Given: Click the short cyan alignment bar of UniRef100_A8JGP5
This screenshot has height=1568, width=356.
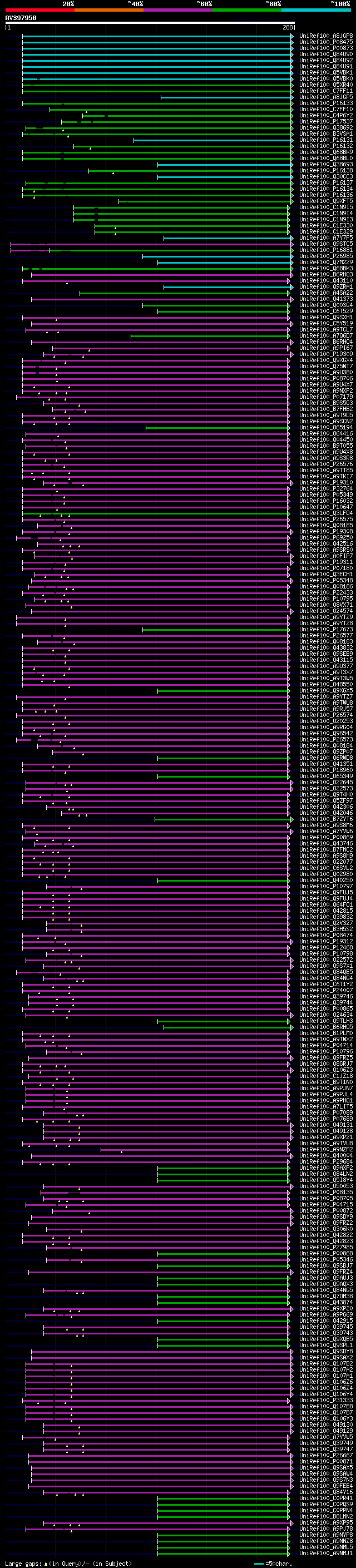Looking at the screenshot, I should (x=227, y=97).
